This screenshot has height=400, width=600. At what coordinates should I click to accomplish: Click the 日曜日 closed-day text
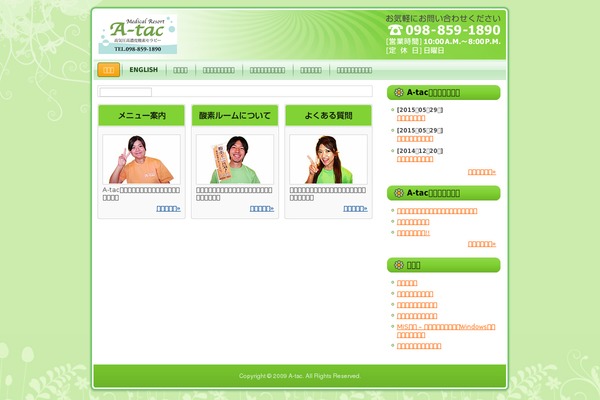coord(434,51)
